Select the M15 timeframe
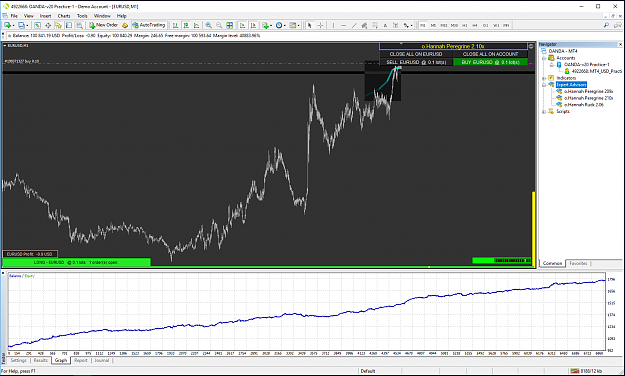The height and width of the screenshot is (376, 625). [x=444, y=25]
